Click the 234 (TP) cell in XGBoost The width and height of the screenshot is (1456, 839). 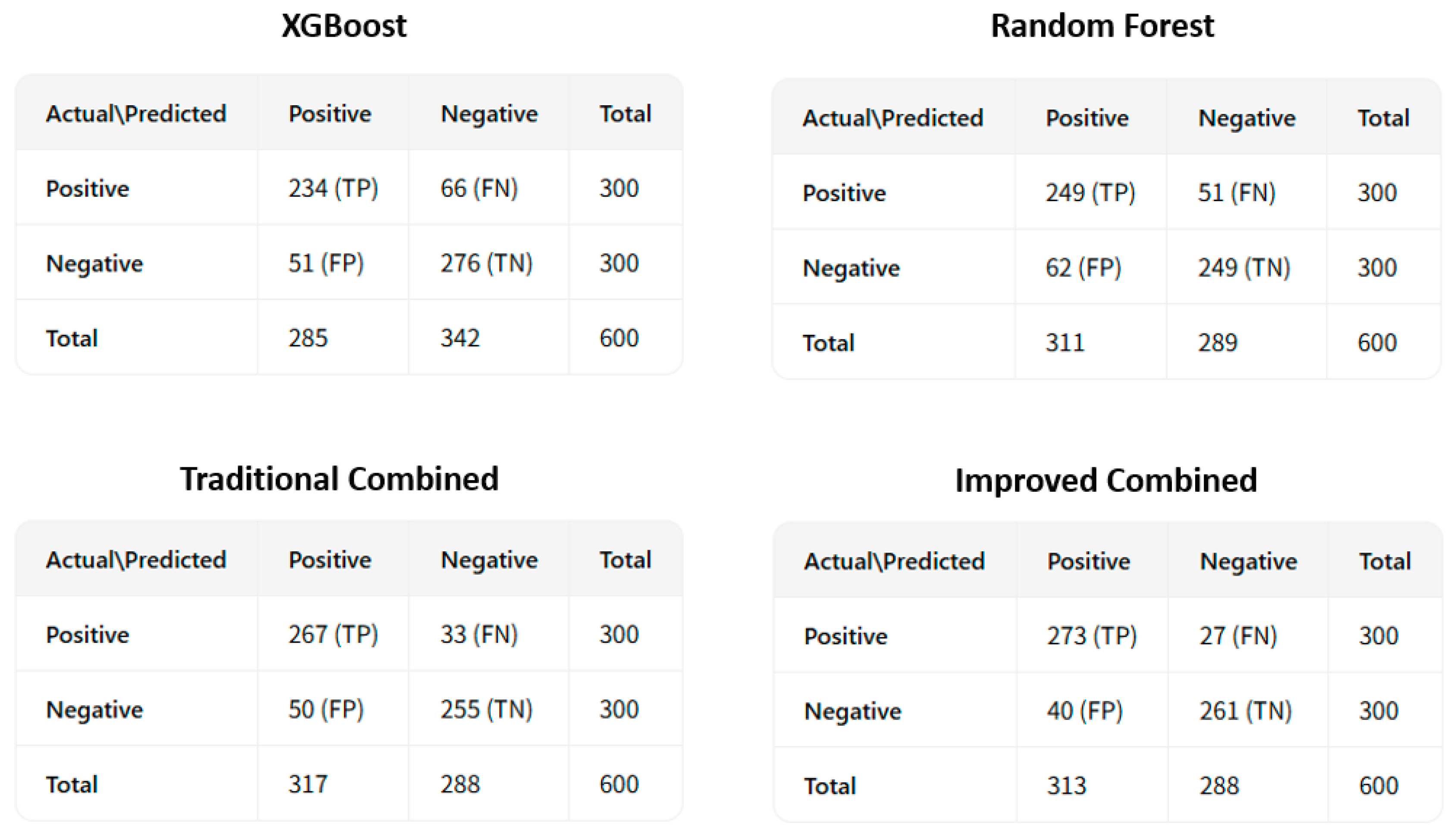tap(333, 189)
